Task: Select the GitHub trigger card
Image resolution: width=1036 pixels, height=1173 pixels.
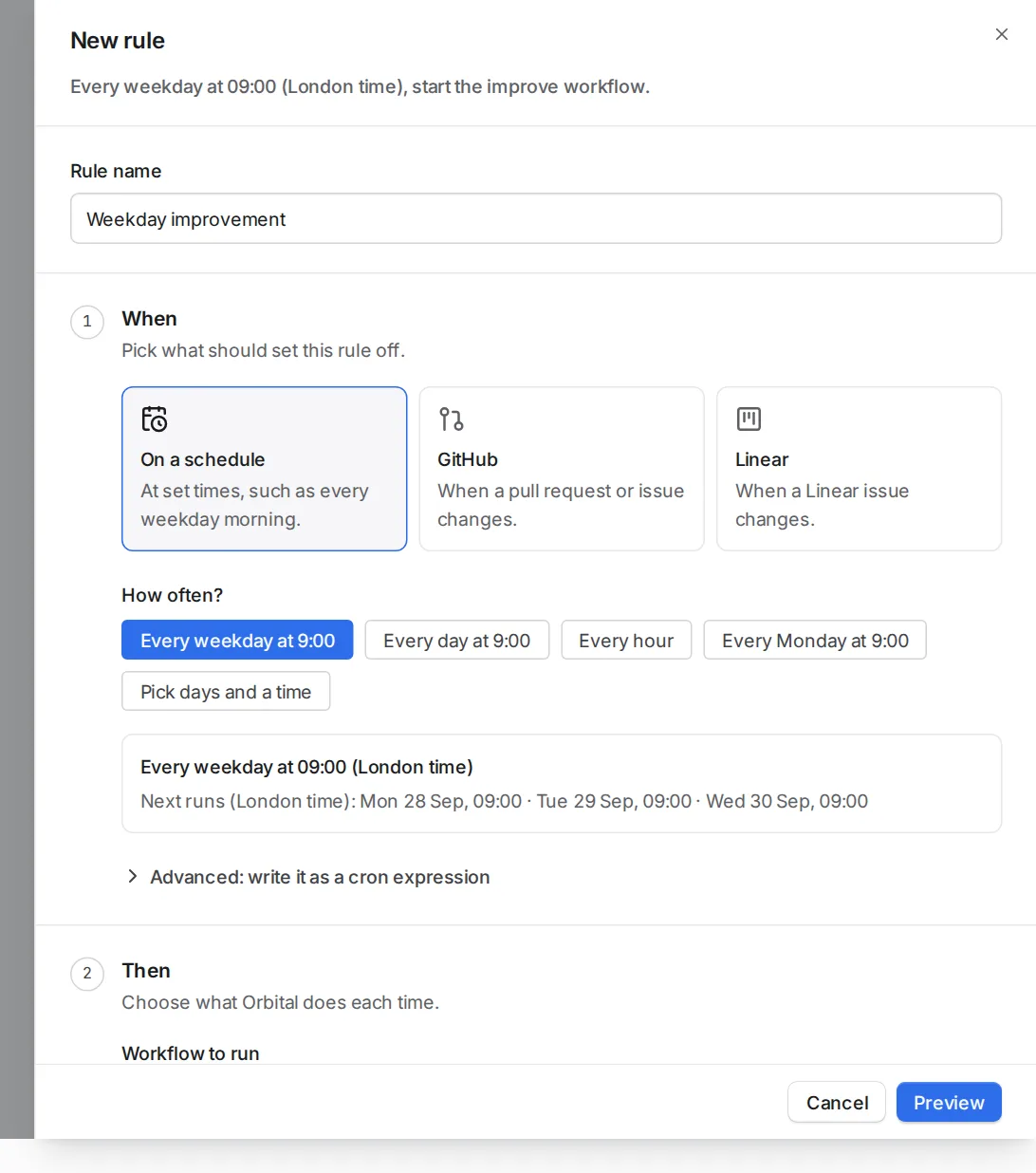Action: [562, 469]
